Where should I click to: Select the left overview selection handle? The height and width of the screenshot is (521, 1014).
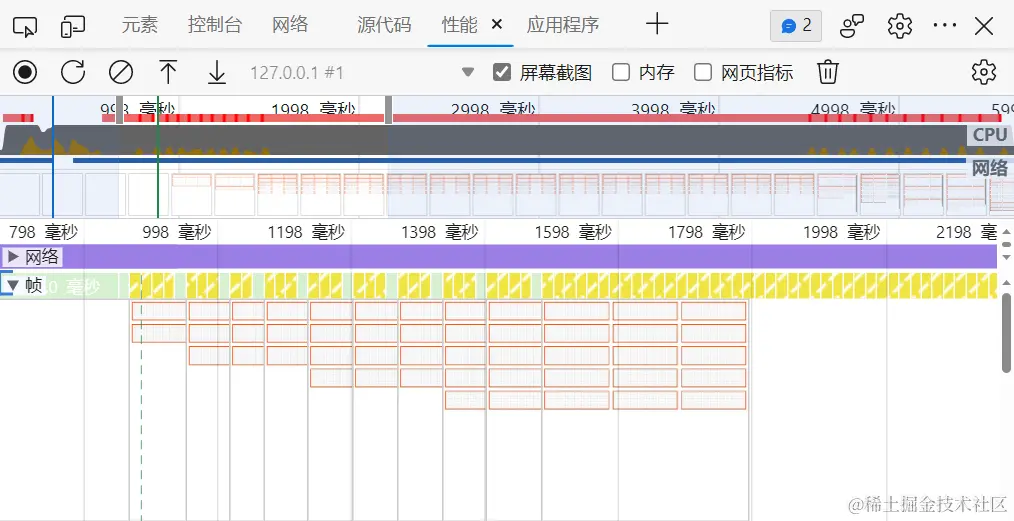[120, 109]
